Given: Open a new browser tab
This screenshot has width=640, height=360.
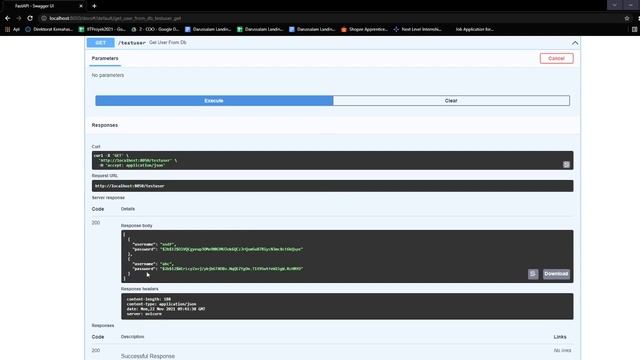Looking at the screenshot, I should coord(94,6).
